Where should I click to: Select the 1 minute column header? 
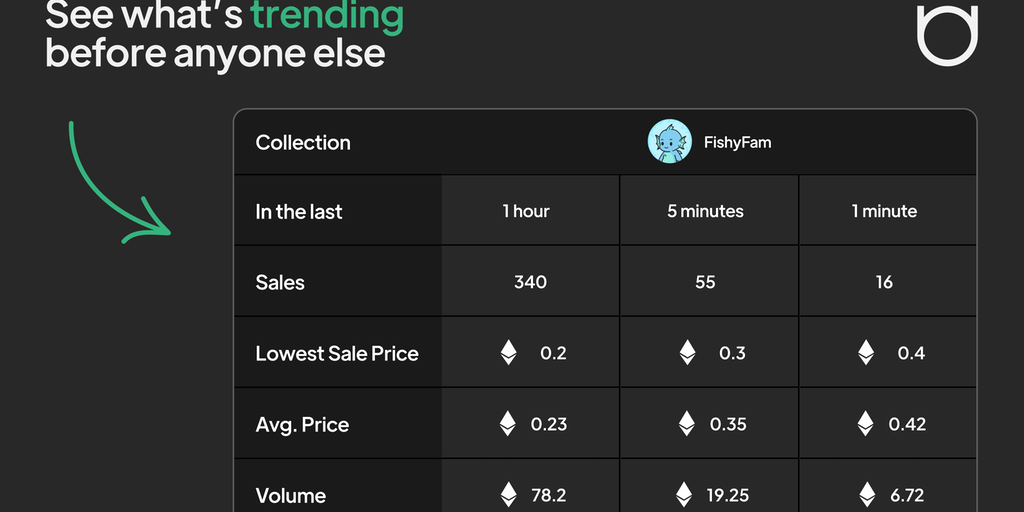pyautogui.click(x=884, y=211)
